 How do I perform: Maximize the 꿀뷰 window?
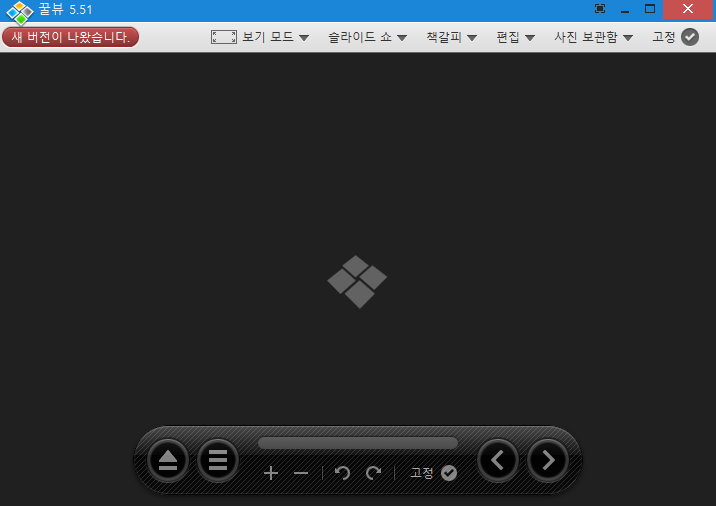click(650, 9)
